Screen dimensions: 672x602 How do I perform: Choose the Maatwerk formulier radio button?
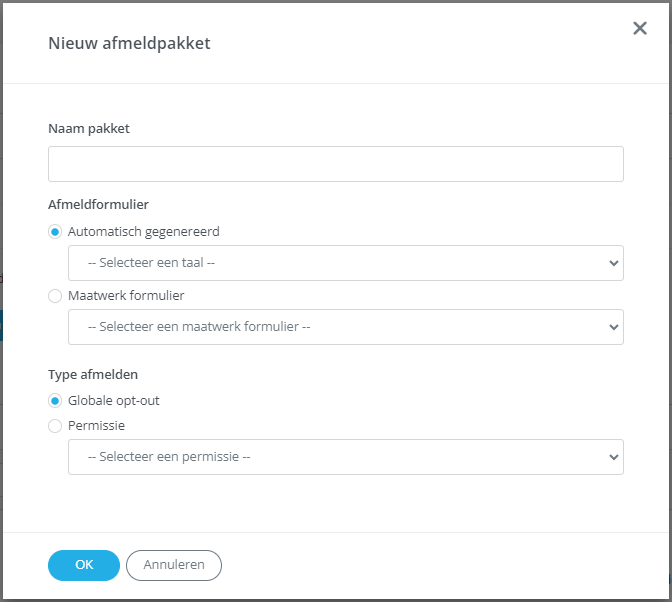[x=55, y=296]
